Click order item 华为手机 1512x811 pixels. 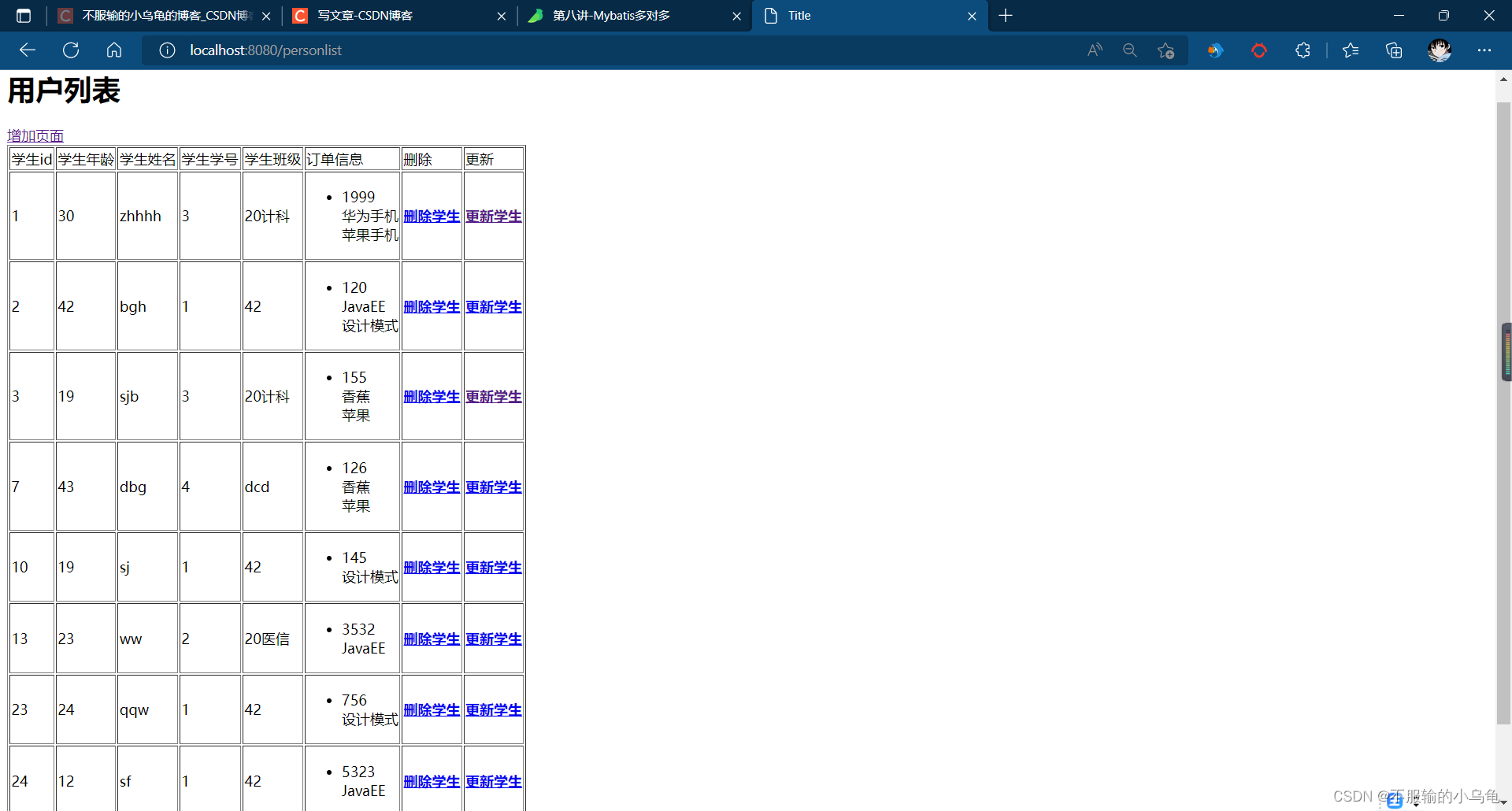tap(370, 217)
